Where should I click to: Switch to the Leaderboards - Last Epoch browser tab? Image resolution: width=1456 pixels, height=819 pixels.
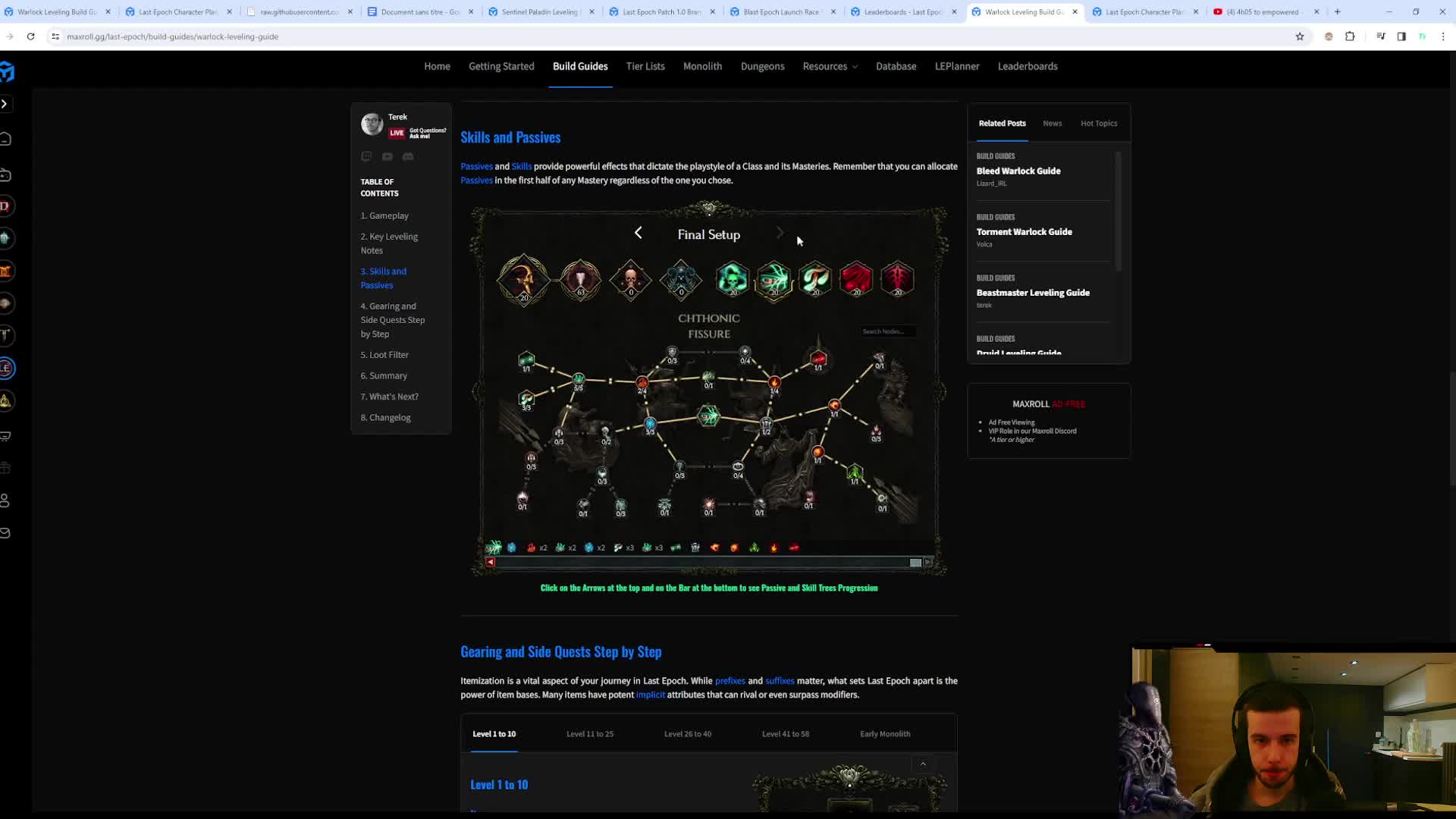point(902,12)
